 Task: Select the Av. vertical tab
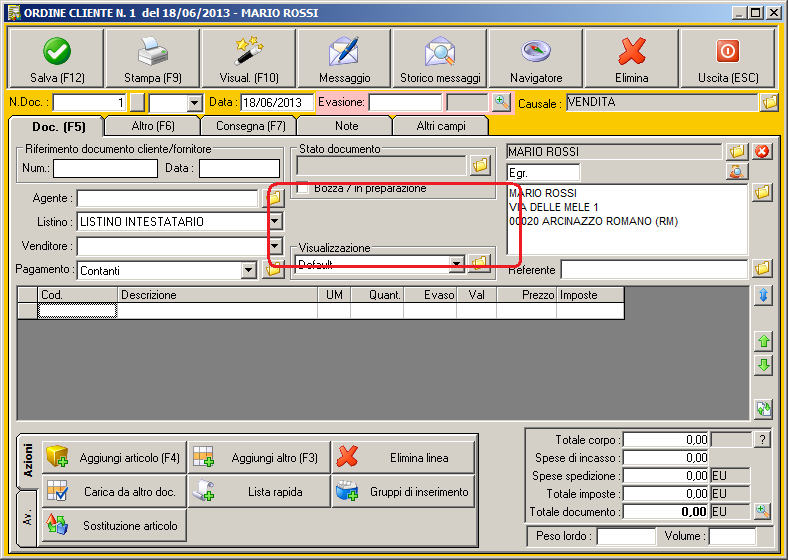pos(28,517)
